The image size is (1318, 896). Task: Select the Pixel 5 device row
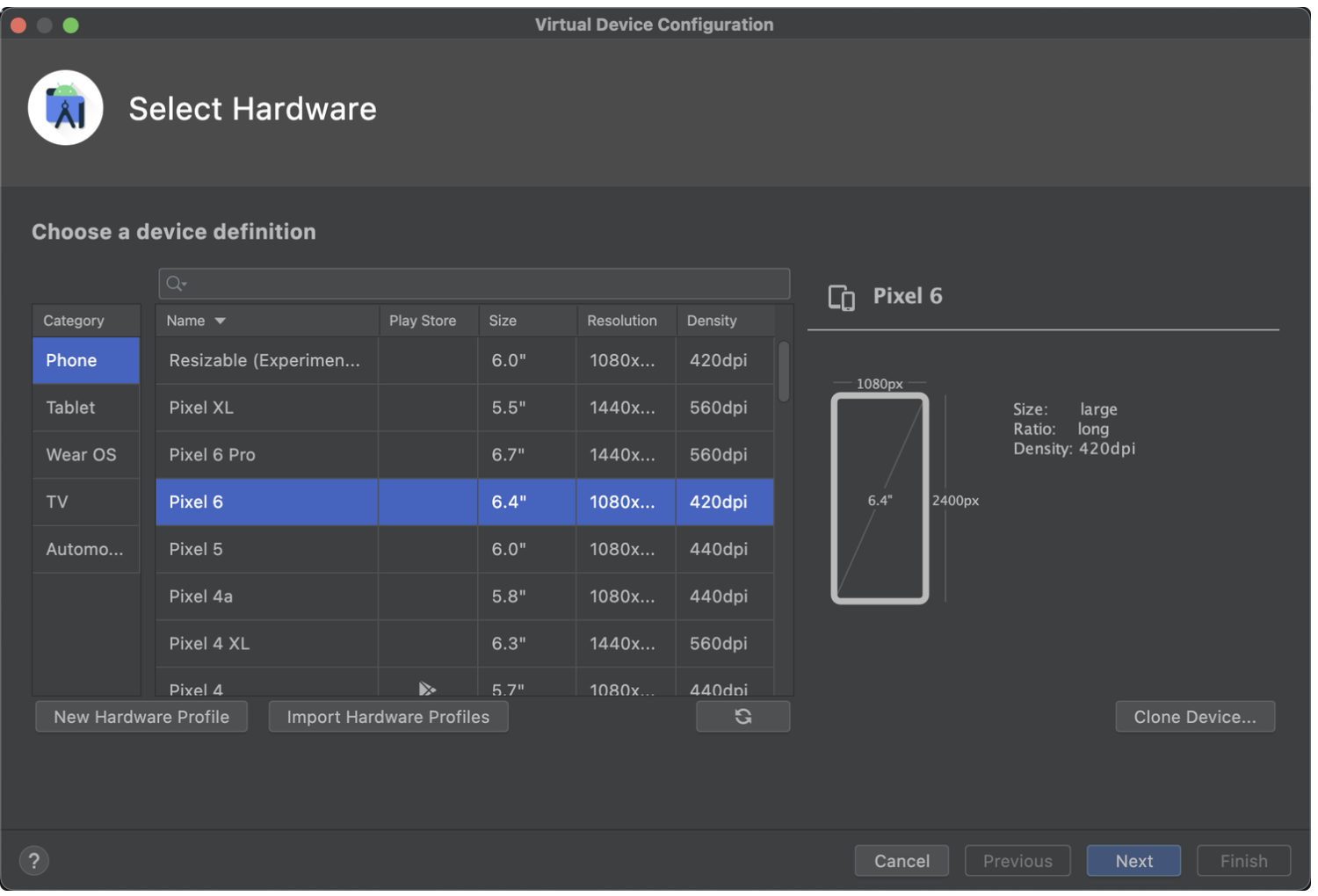point(465,550)
